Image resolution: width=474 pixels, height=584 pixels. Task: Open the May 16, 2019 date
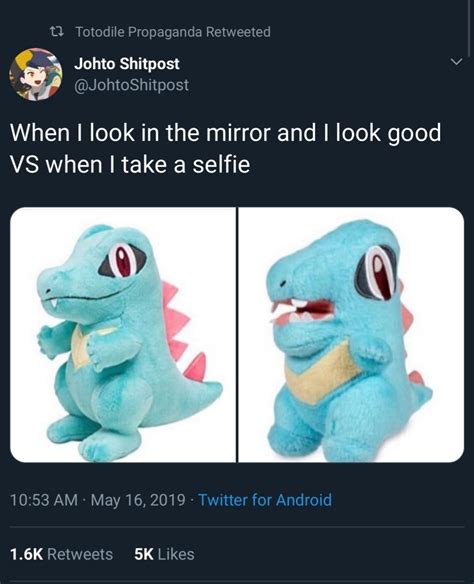coord(138,500)
